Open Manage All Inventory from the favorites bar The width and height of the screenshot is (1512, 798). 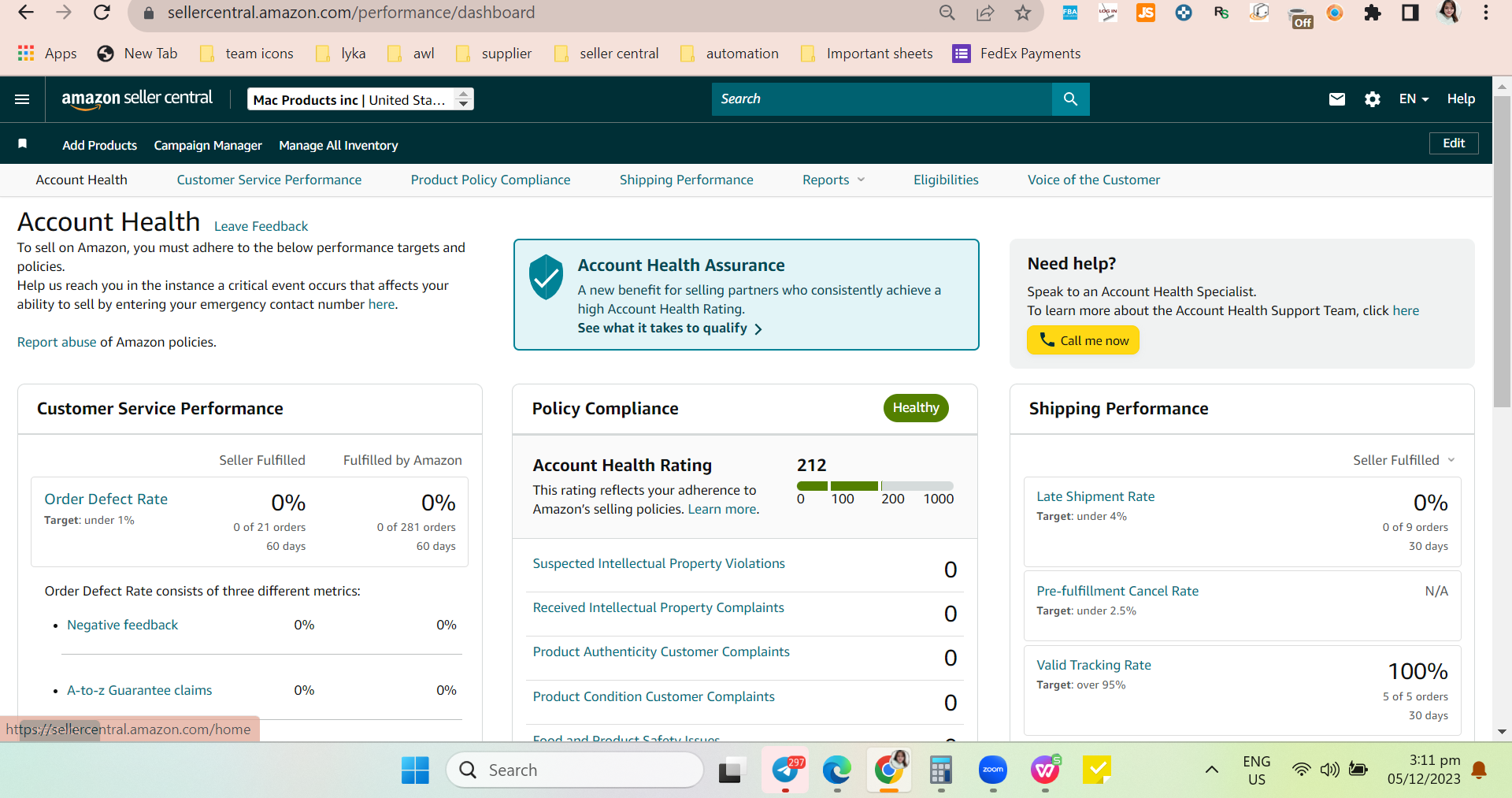339,145
